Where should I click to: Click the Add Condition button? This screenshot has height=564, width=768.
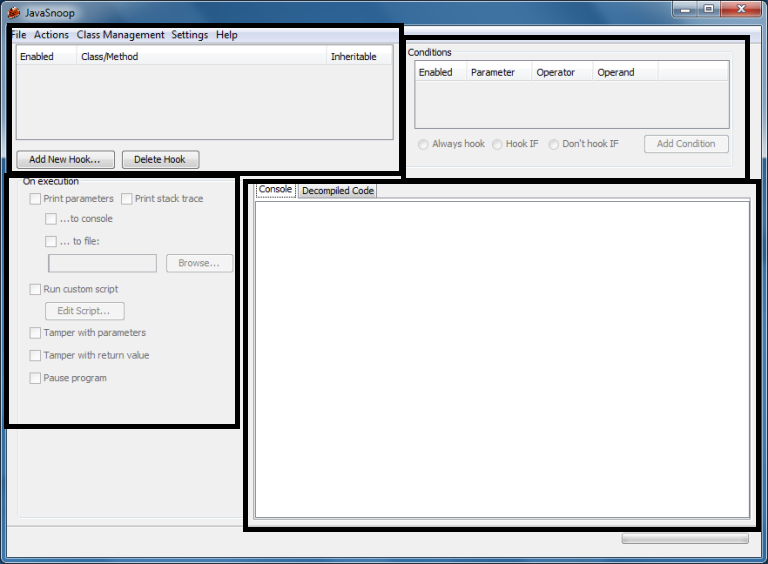[686, 144]
